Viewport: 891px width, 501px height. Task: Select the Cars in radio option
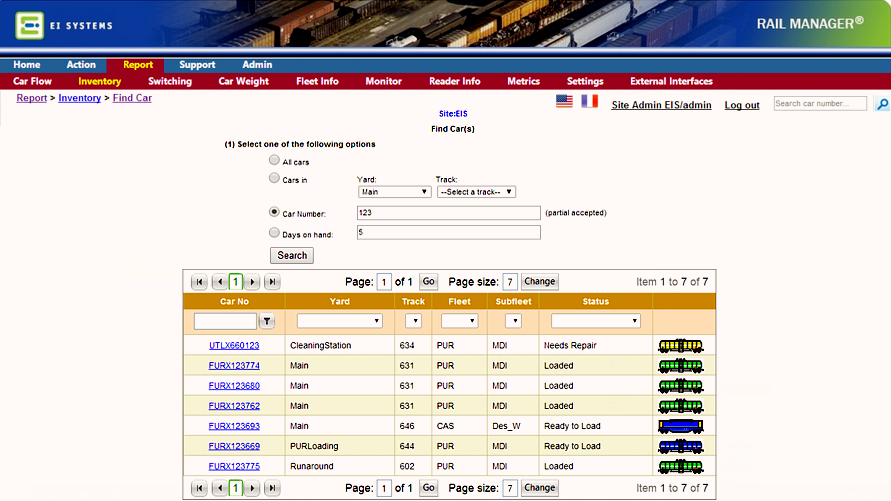point(275,178)
